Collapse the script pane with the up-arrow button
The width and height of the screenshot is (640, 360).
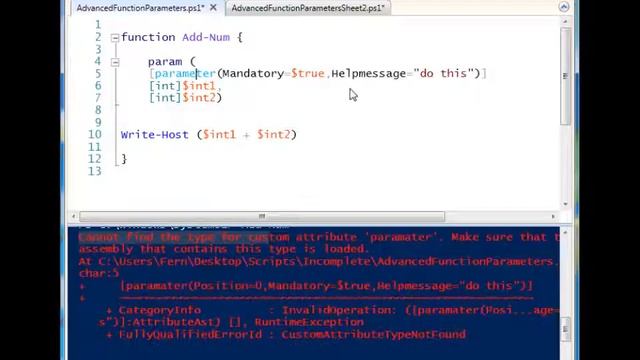click(564, 7)
